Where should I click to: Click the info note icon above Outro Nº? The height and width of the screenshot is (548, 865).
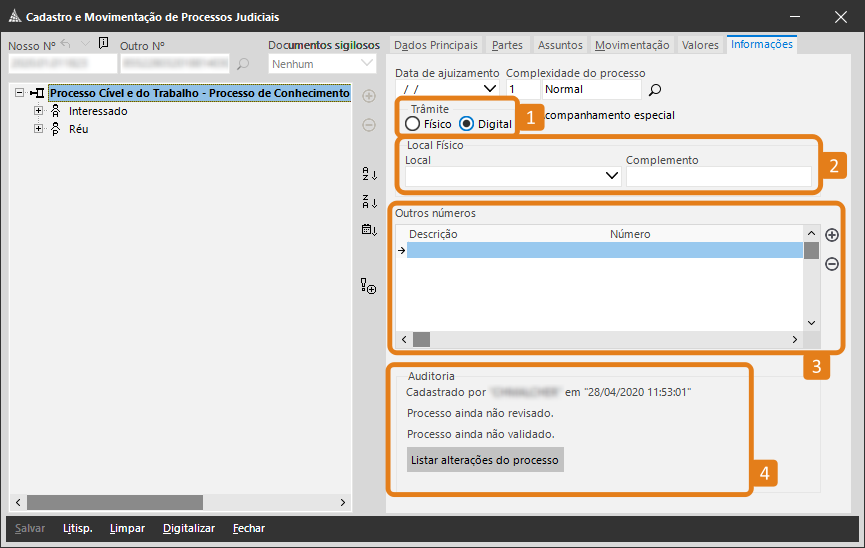coord(103,43)
